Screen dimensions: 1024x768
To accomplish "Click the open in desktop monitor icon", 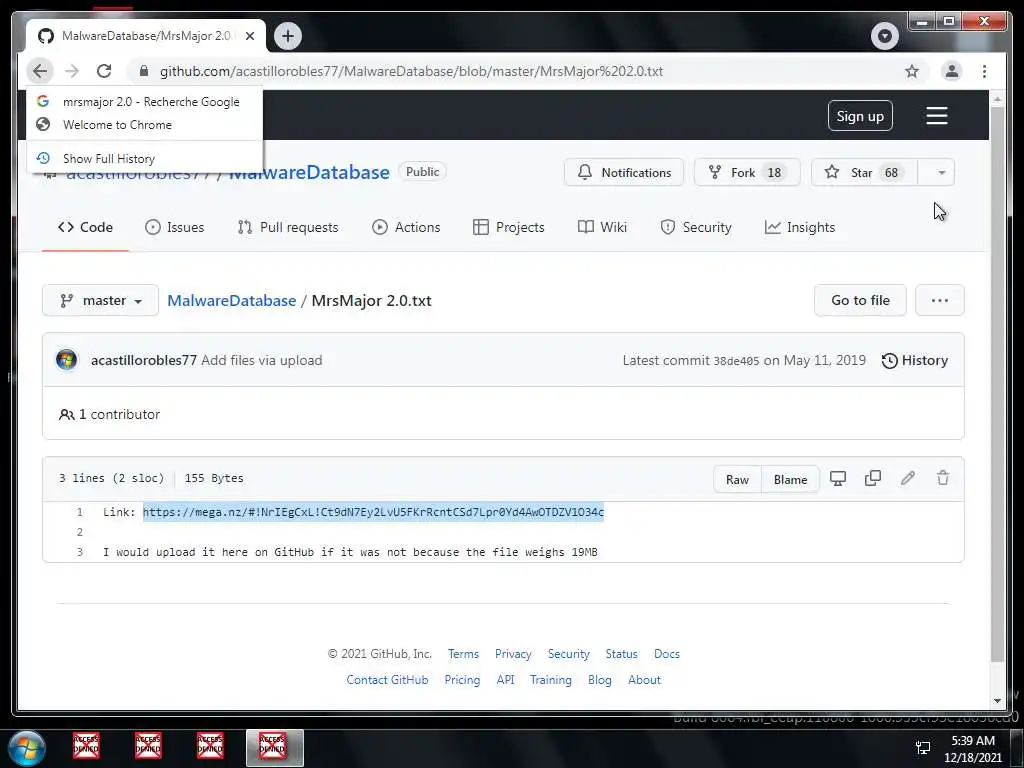I will pos(837,478).
